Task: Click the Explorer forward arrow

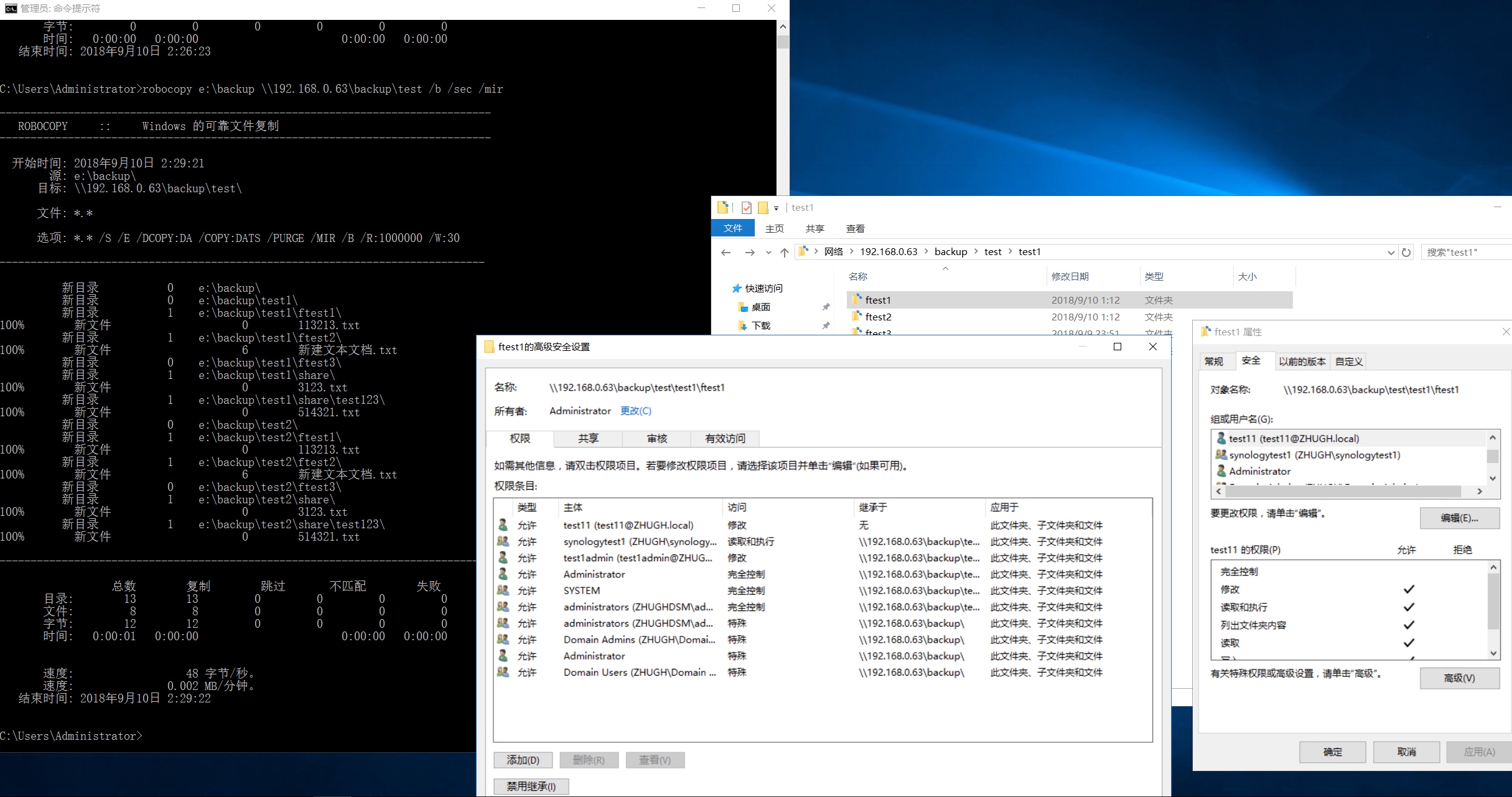Action: pos(749,252)
